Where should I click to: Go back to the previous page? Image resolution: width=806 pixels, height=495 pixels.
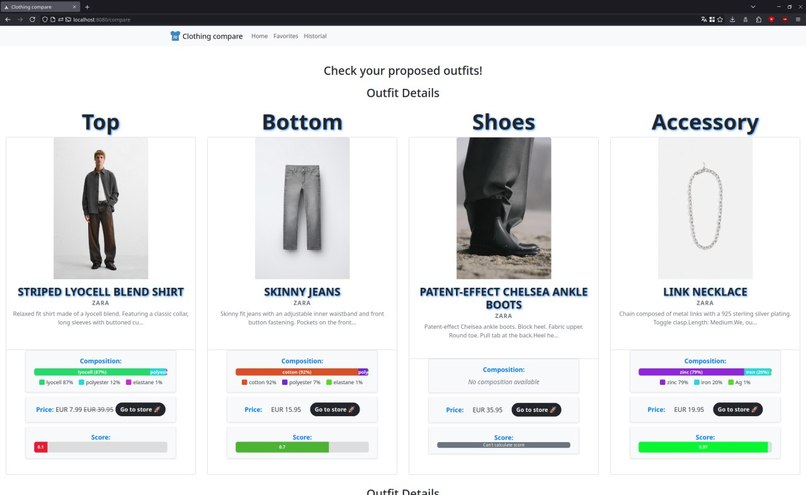click(x=8, y=20)
